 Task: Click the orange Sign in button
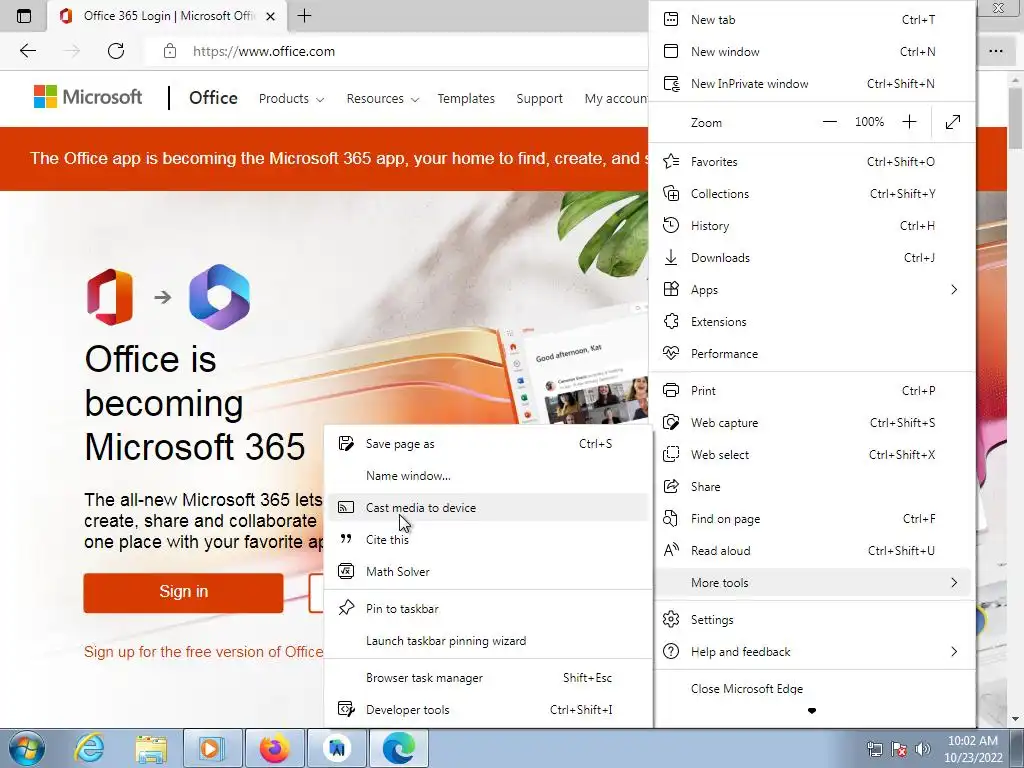point(184,592)
